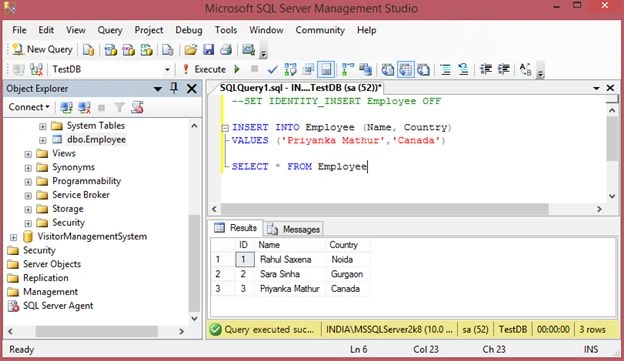Toggle auto-hide pin on Object Explorer
The image size is (624, 361).
(x=174, y=88)
